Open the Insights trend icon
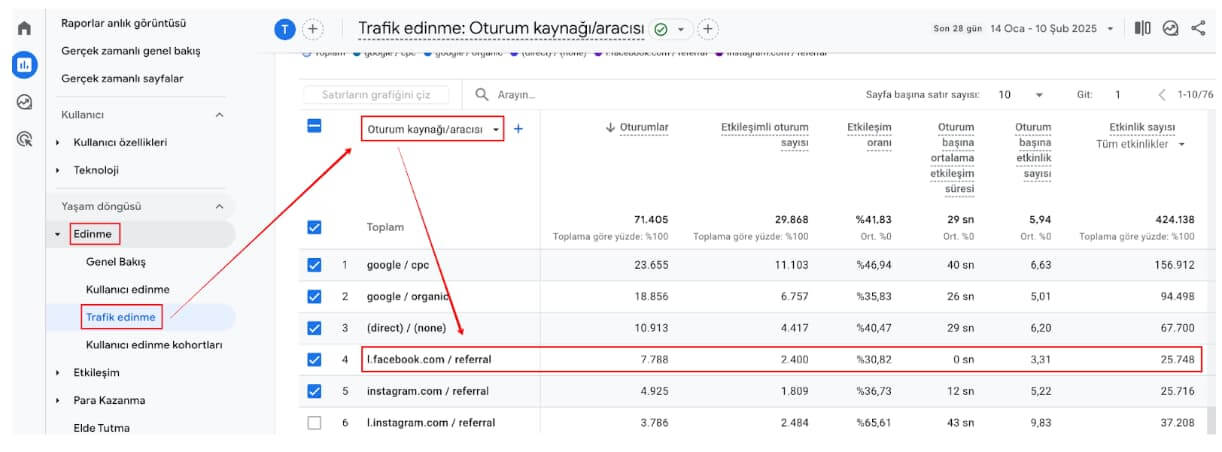 tap(1170, 29)
